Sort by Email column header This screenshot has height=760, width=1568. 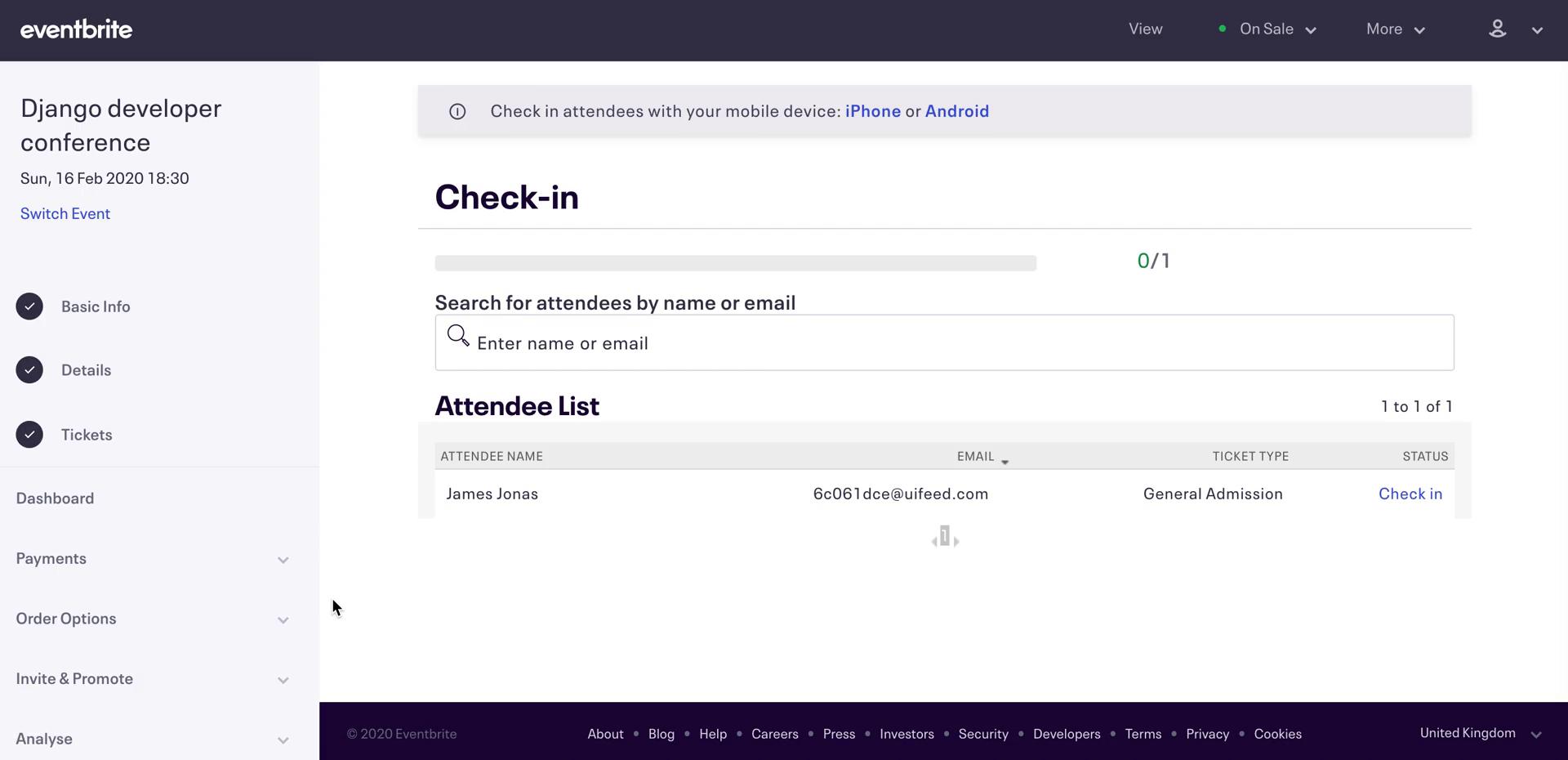[976, 456]
